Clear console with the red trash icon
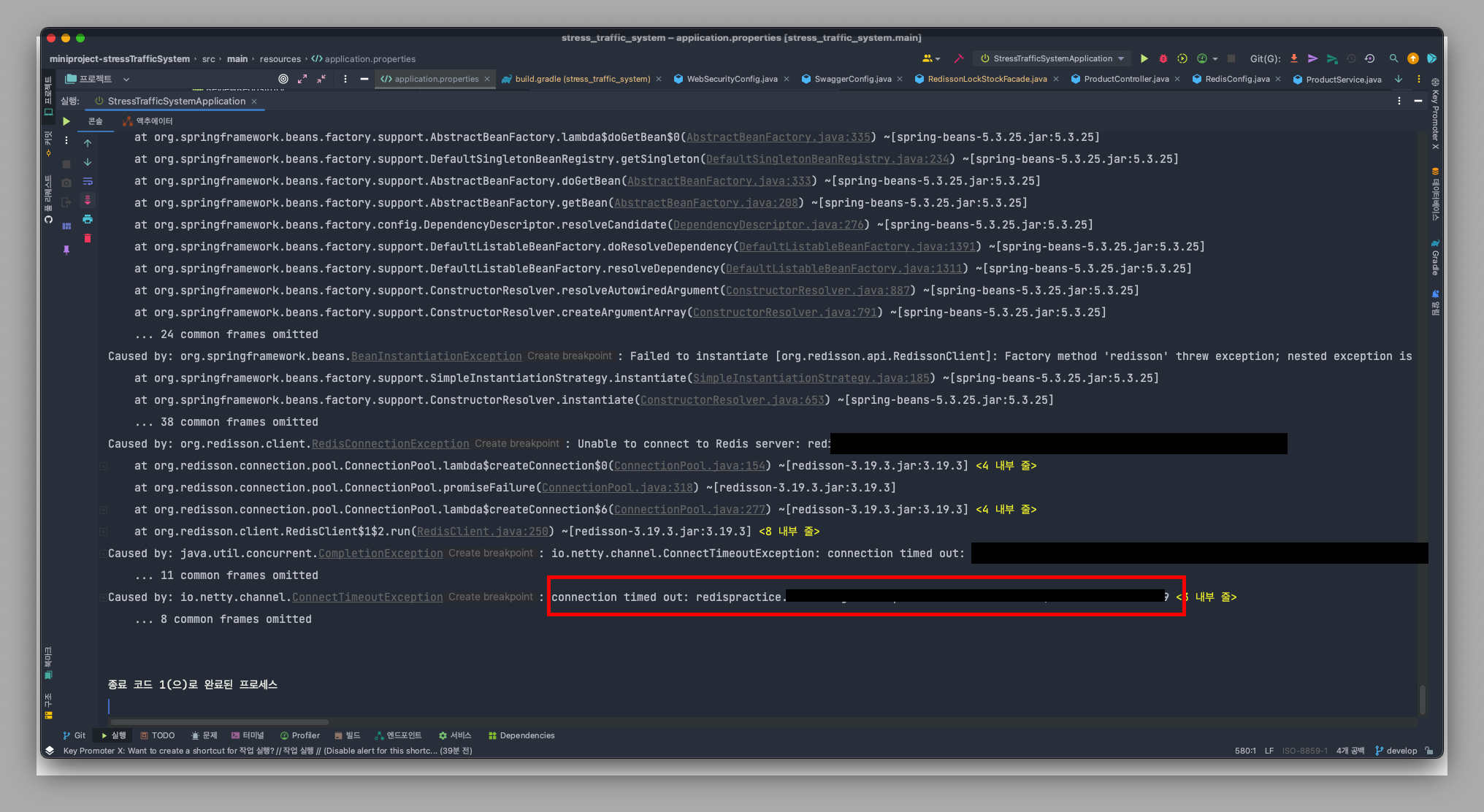This screenshot has height=812, width=1484. tap(88, 238)
